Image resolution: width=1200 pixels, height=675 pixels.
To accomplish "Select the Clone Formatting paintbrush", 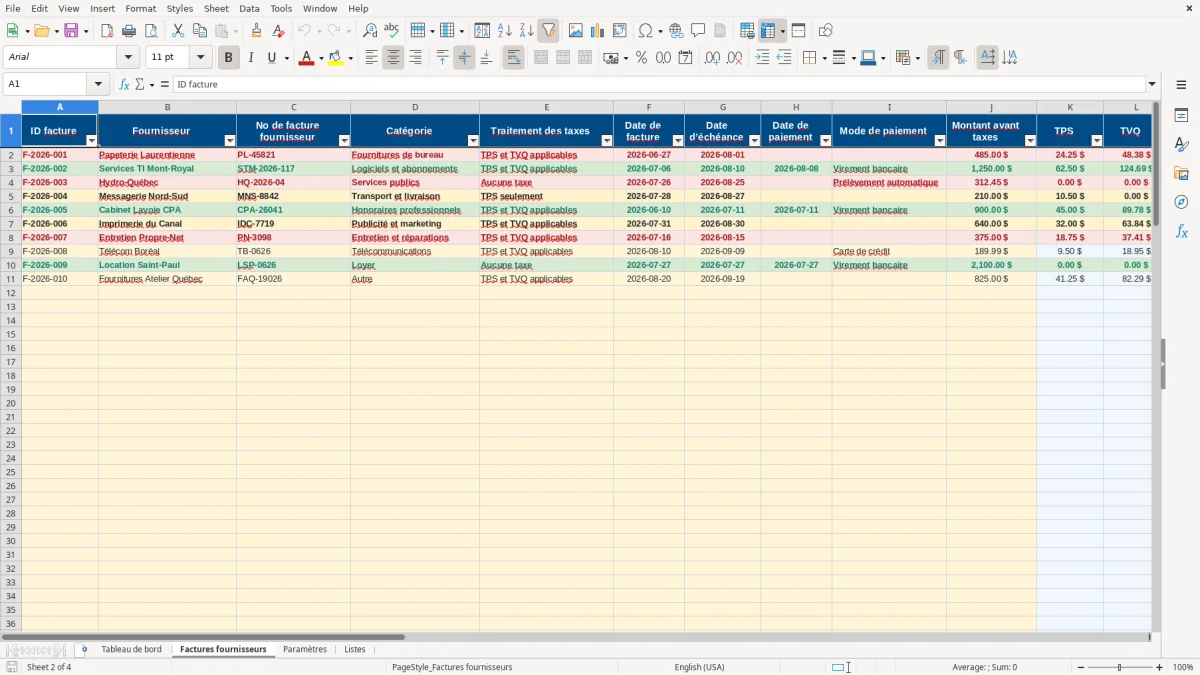I will point(257,31).
